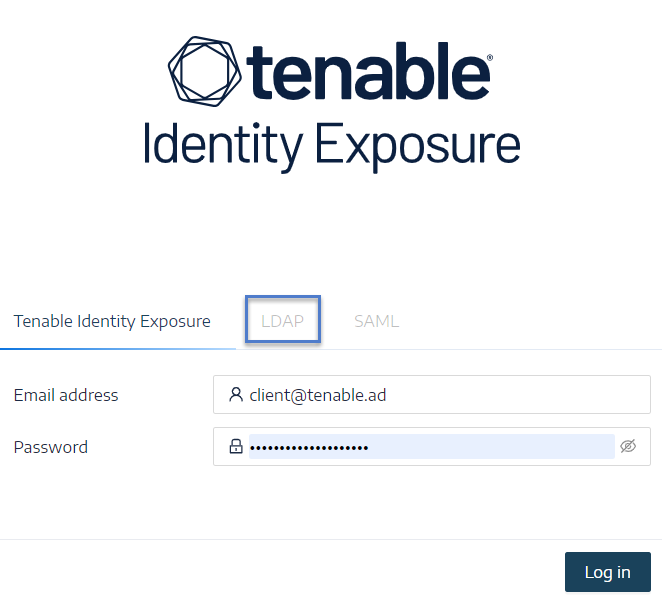Image resolution: width=662 pixels, height=597 pixels.
Task: Click the Email address label
Action: point(66,395)
